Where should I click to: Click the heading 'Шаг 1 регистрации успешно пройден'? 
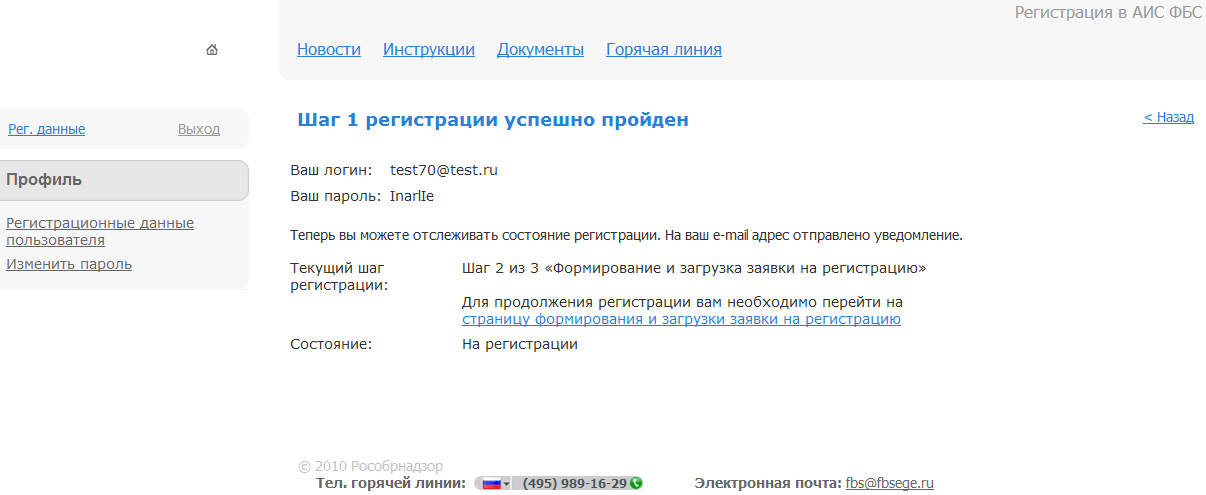coord(493,120)
